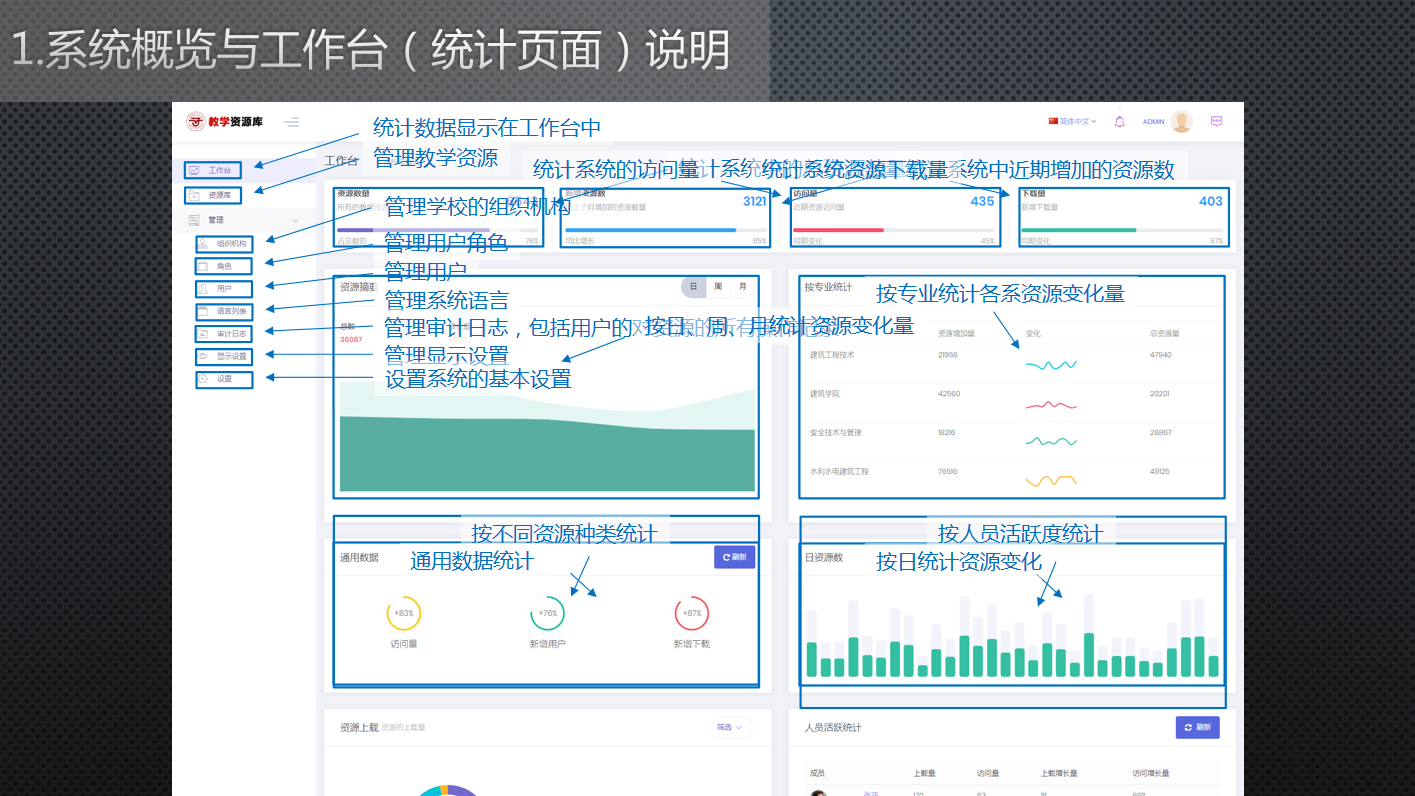Click the +76% 新增用户 circular gauge
The height and width of the screenshot is (796, 1415).
(x=547, y=613)
